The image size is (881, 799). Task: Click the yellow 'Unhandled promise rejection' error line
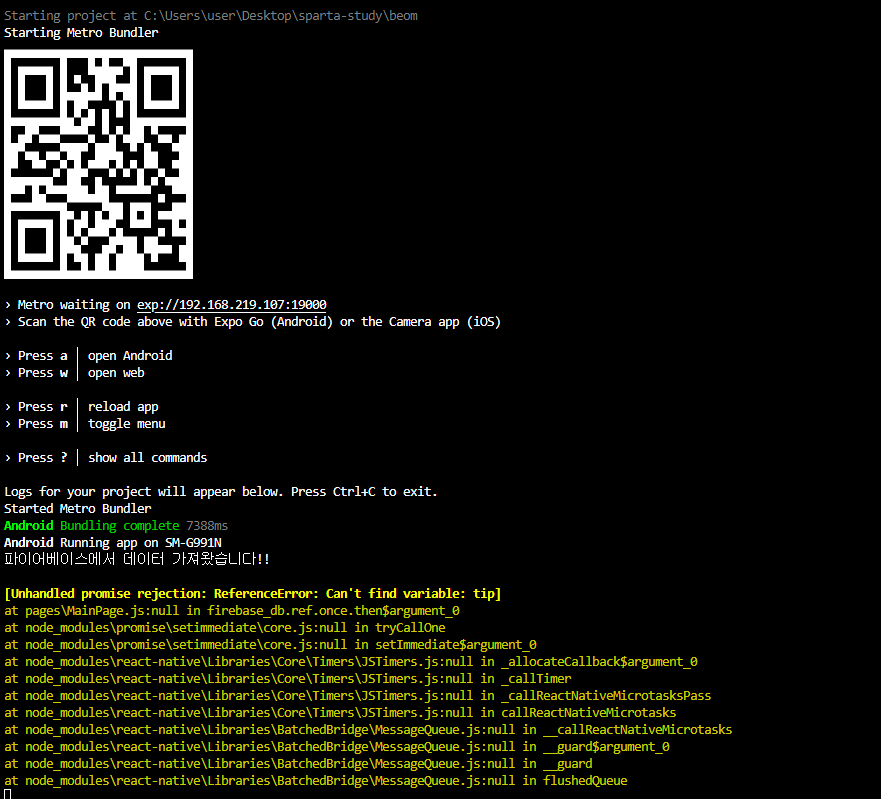[252, 594]
